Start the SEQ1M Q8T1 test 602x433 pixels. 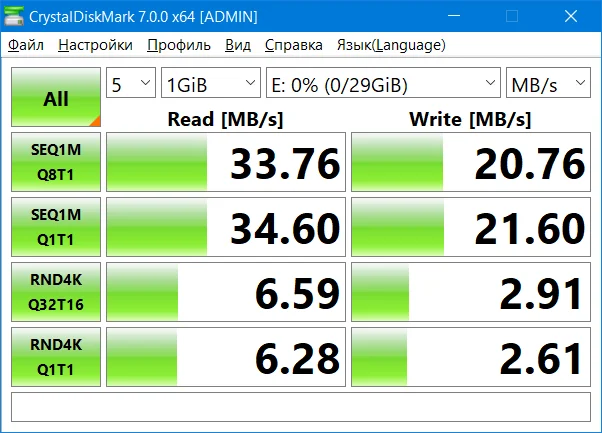click(x=56, y=162)
